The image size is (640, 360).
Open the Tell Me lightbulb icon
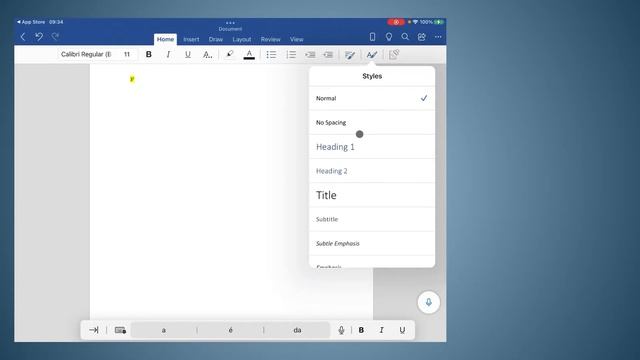[x=389, y=37]
